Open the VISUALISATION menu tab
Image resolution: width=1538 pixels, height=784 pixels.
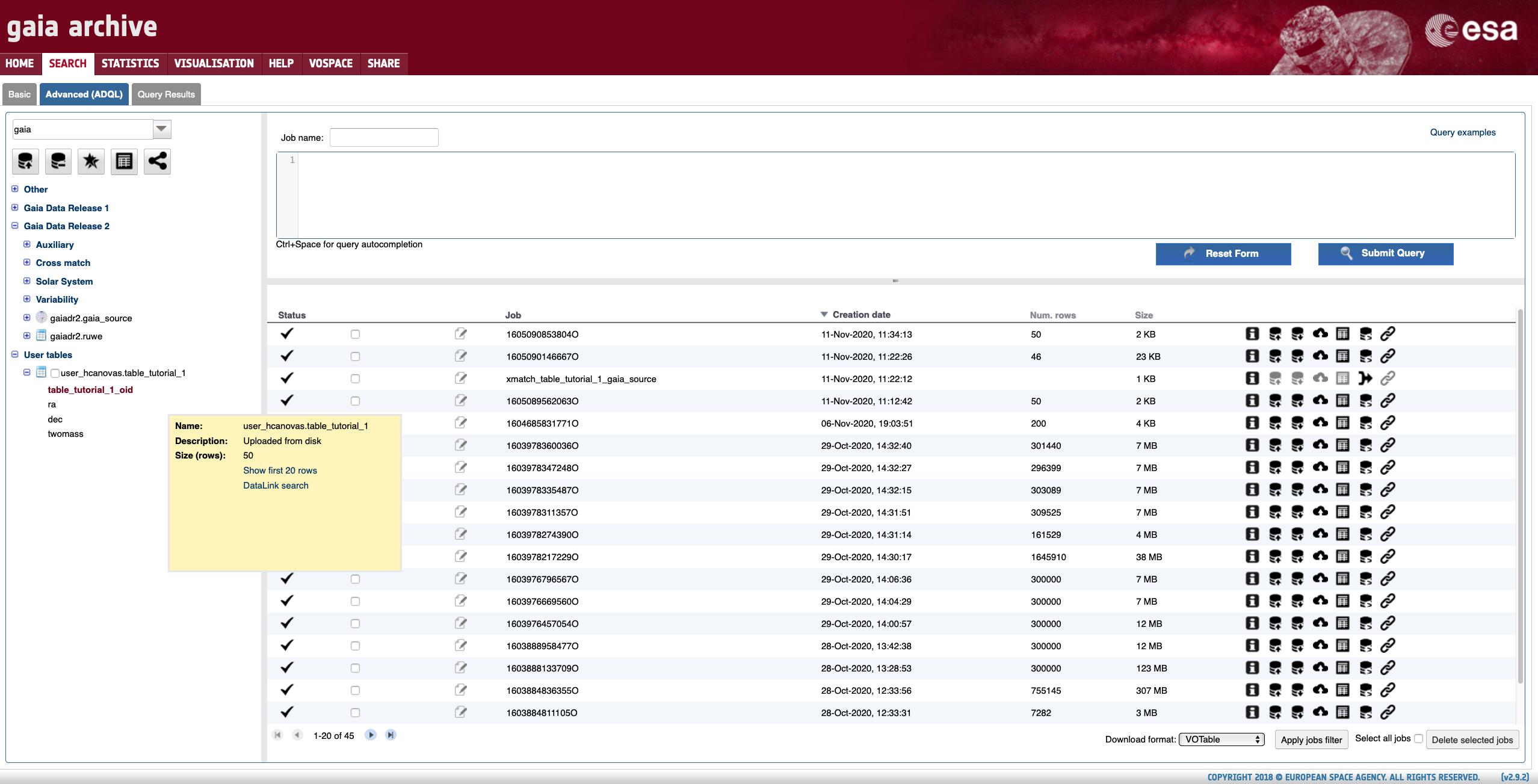[x=214, y=64]
